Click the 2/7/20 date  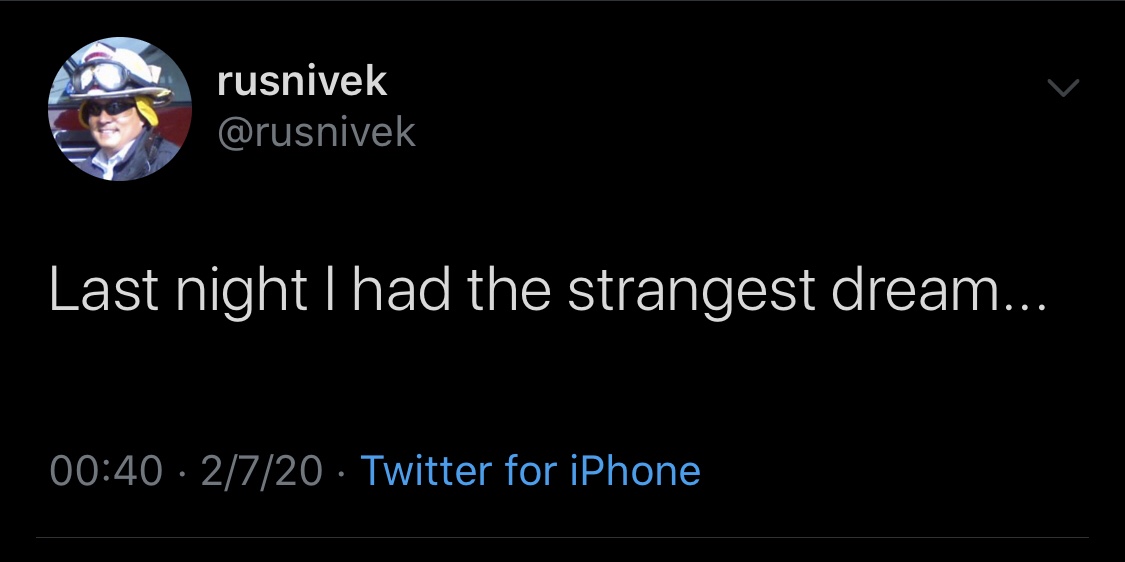point(261,471)
